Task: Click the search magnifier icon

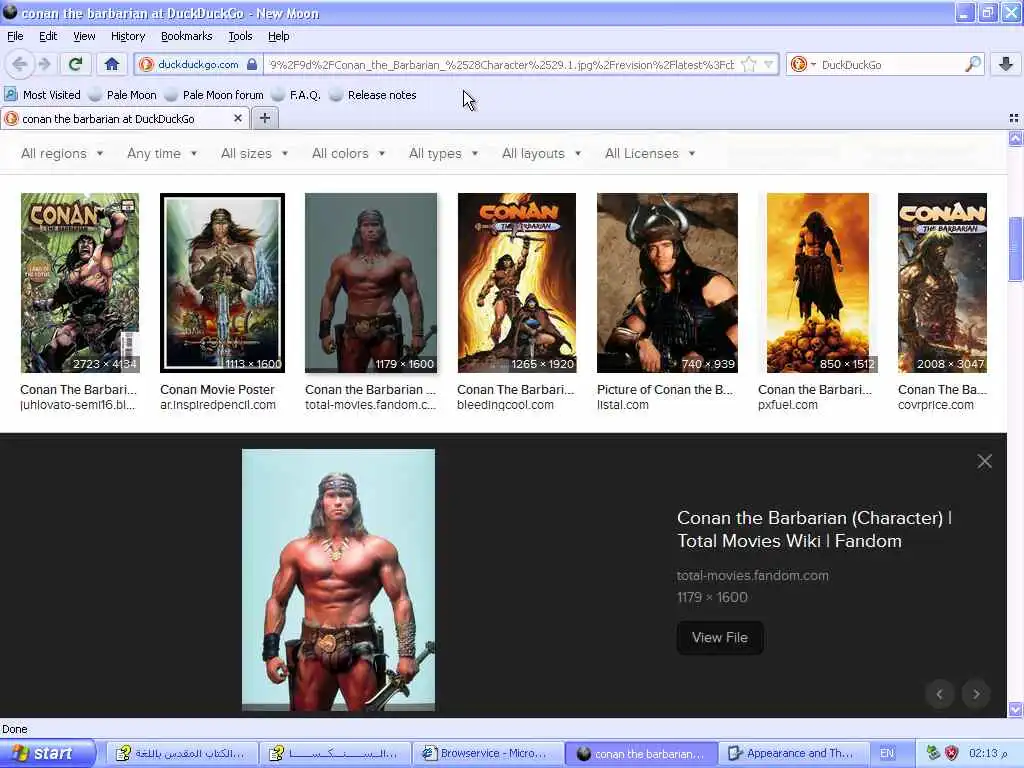Action: point(972,64)
